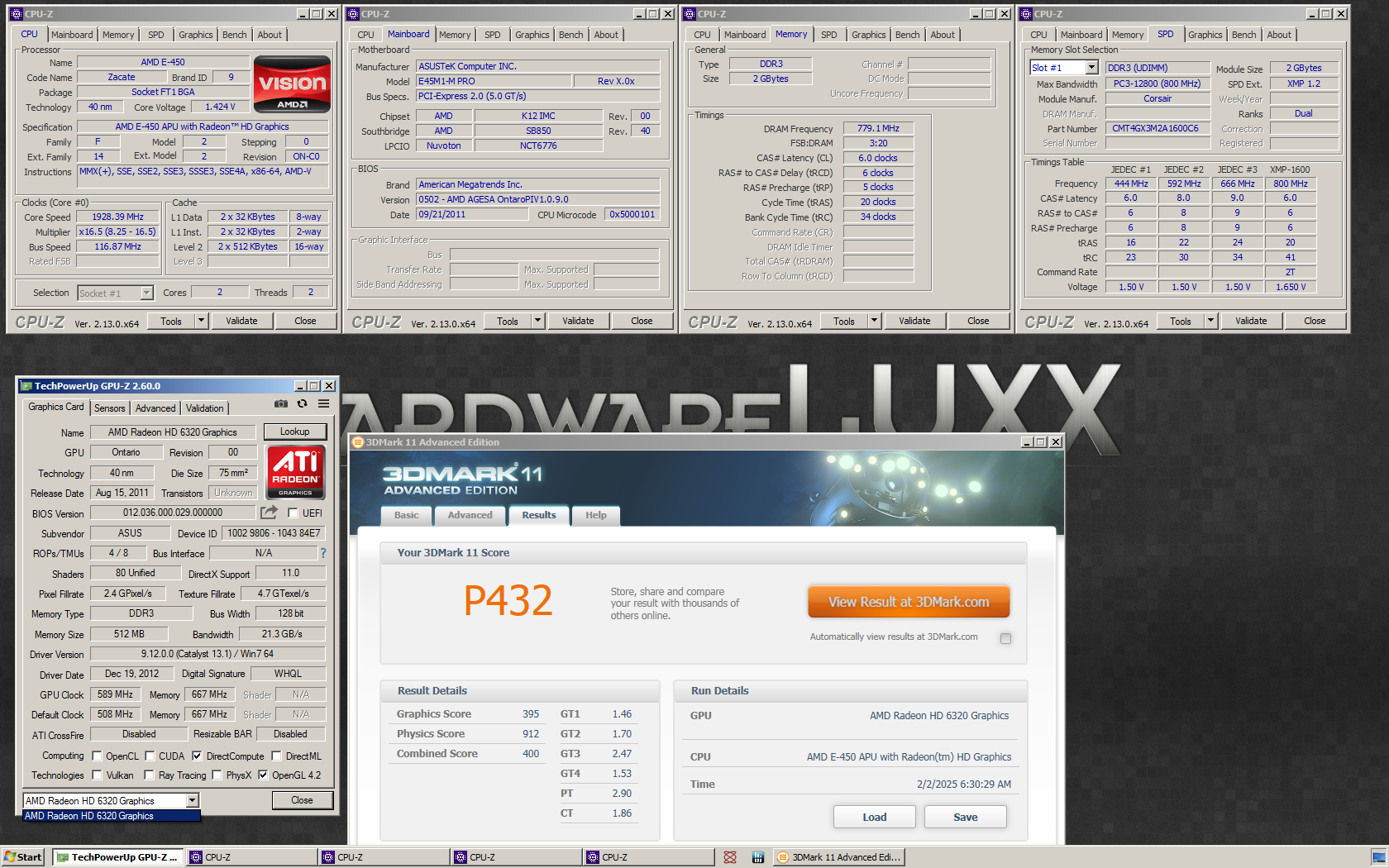Open the Windows Start button
The image size is (1389, 868).
tap(23, 857)
